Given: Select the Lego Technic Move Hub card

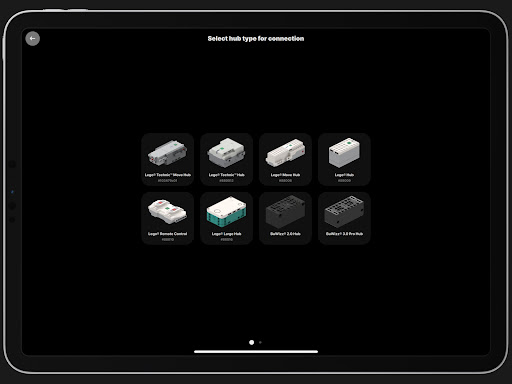Looking at the screenshot, I should [x=168, y=159].
